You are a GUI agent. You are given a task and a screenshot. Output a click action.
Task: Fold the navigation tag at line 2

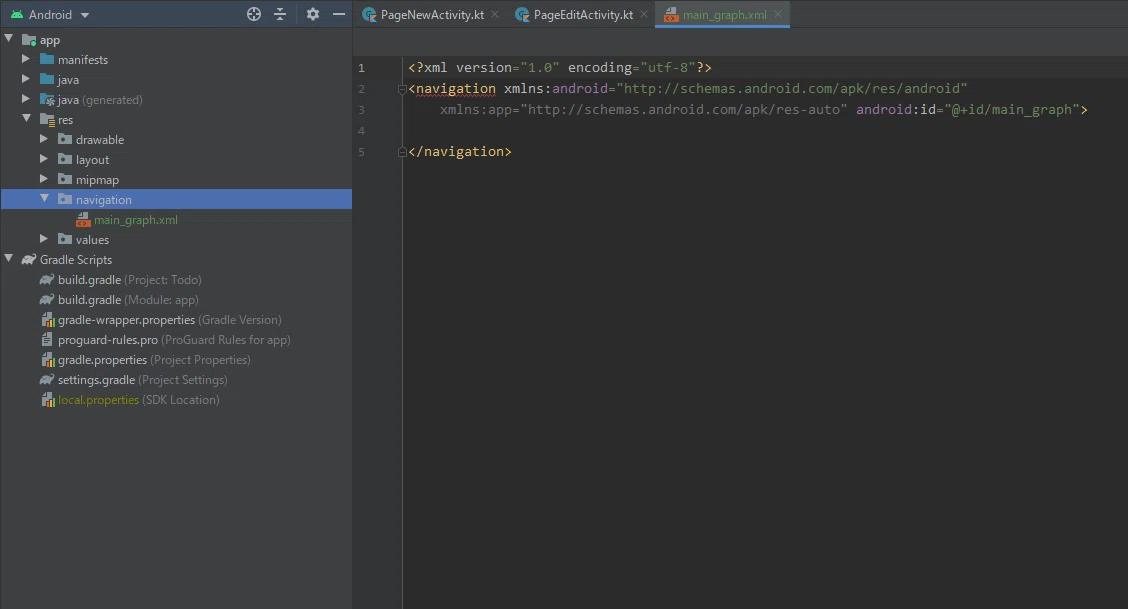[x=402, y=89]
